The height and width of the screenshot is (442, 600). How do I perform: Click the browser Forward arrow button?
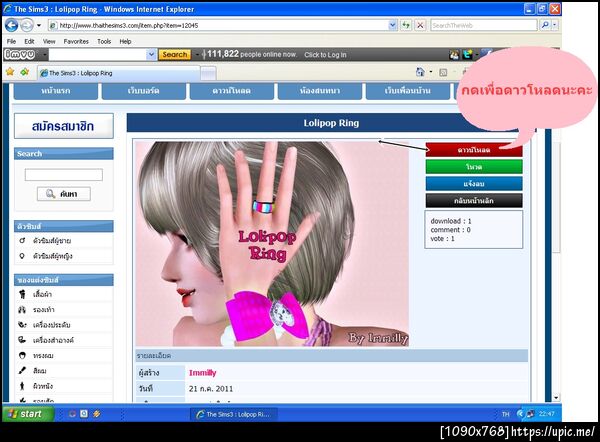click(x=26, y=26)
